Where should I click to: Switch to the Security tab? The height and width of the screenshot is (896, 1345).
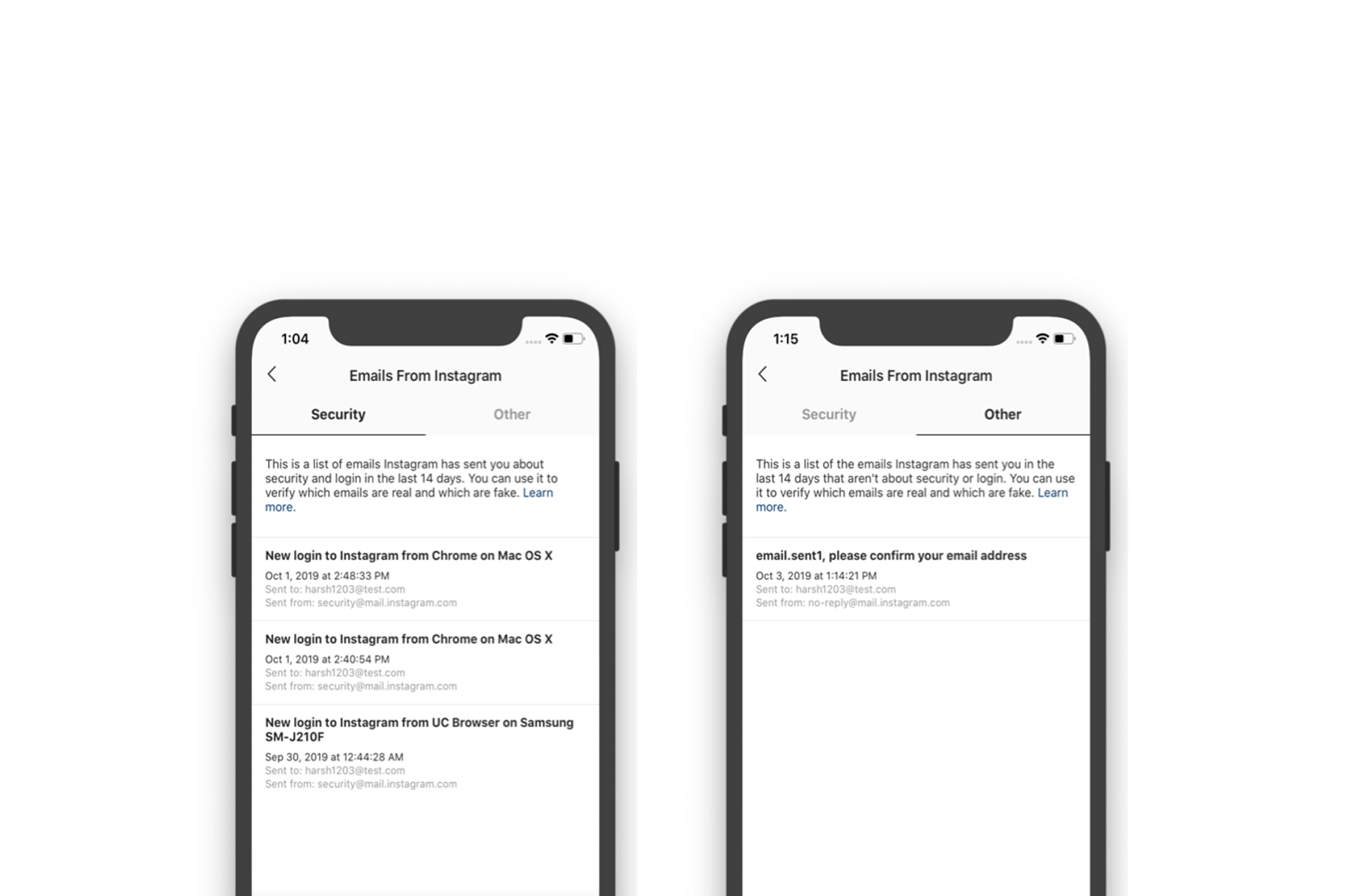tap(828, 413)
